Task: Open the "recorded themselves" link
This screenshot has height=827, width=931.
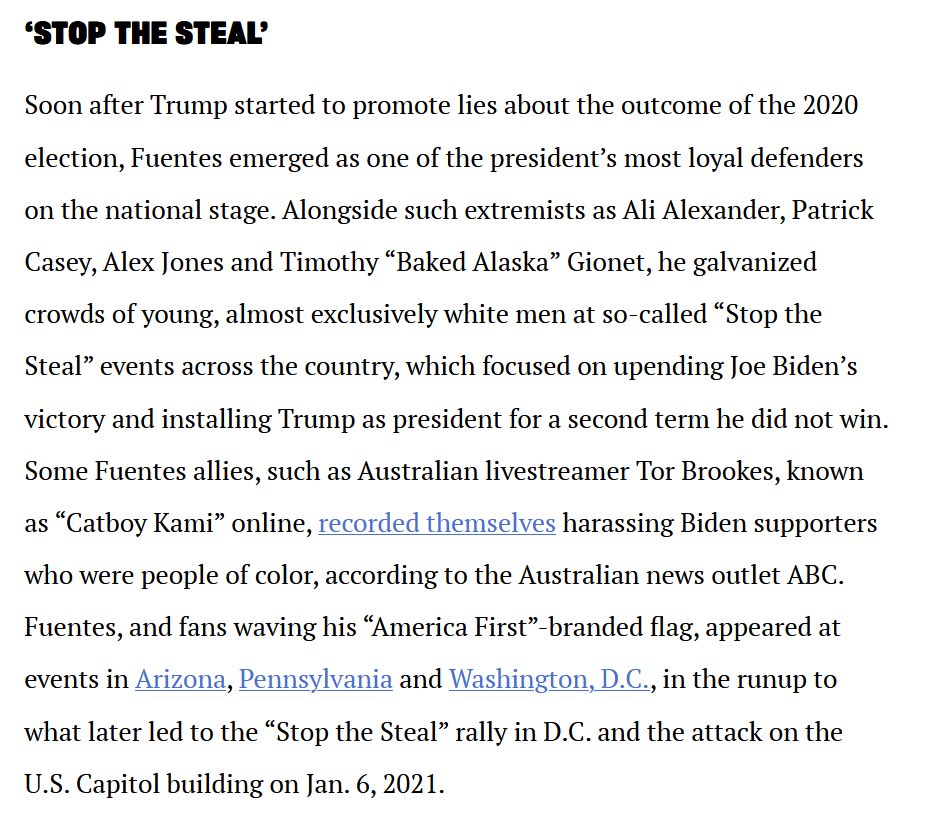Action: pyautogui.click(x=436, y=523)
